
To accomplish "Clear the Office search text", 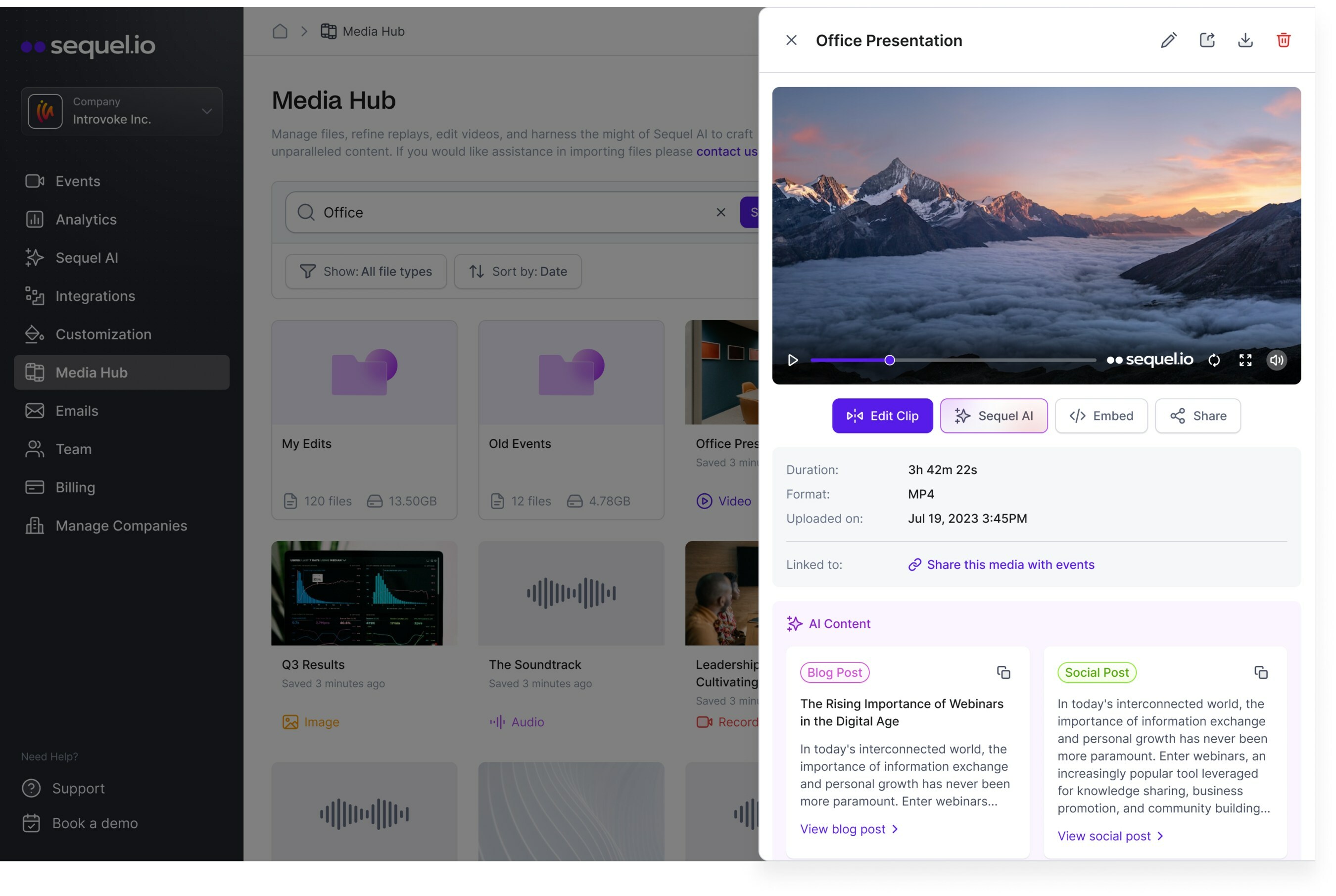I will (x=720, y=213).
